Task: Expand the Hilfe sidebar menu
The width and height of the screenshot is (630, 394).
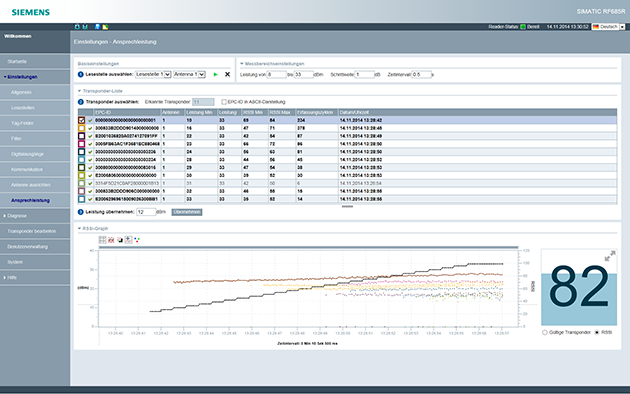Action: pyautogui.click(x=4, y=278)
